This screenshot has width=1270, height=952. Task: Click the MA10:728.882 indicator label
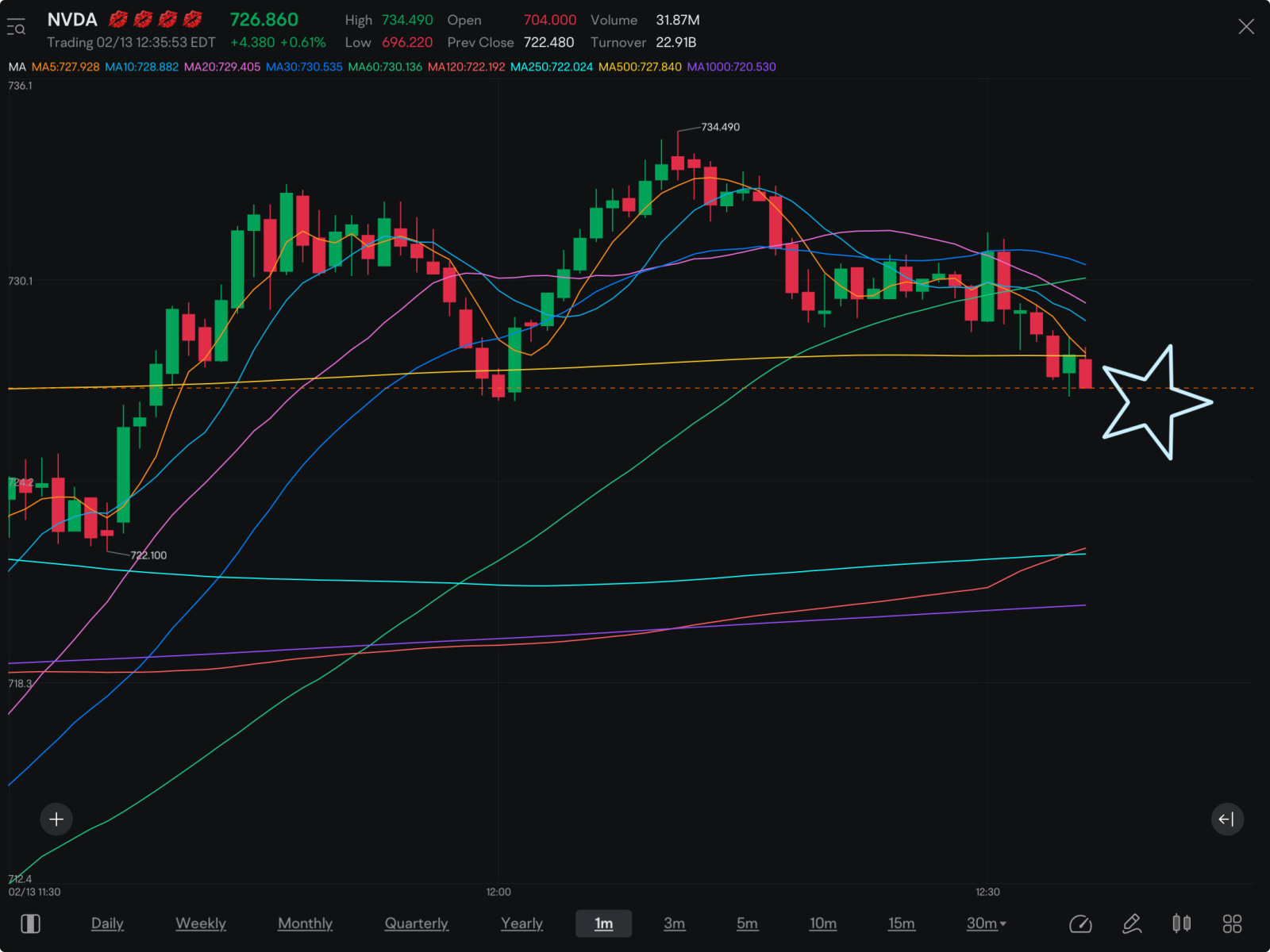point(142,67)
